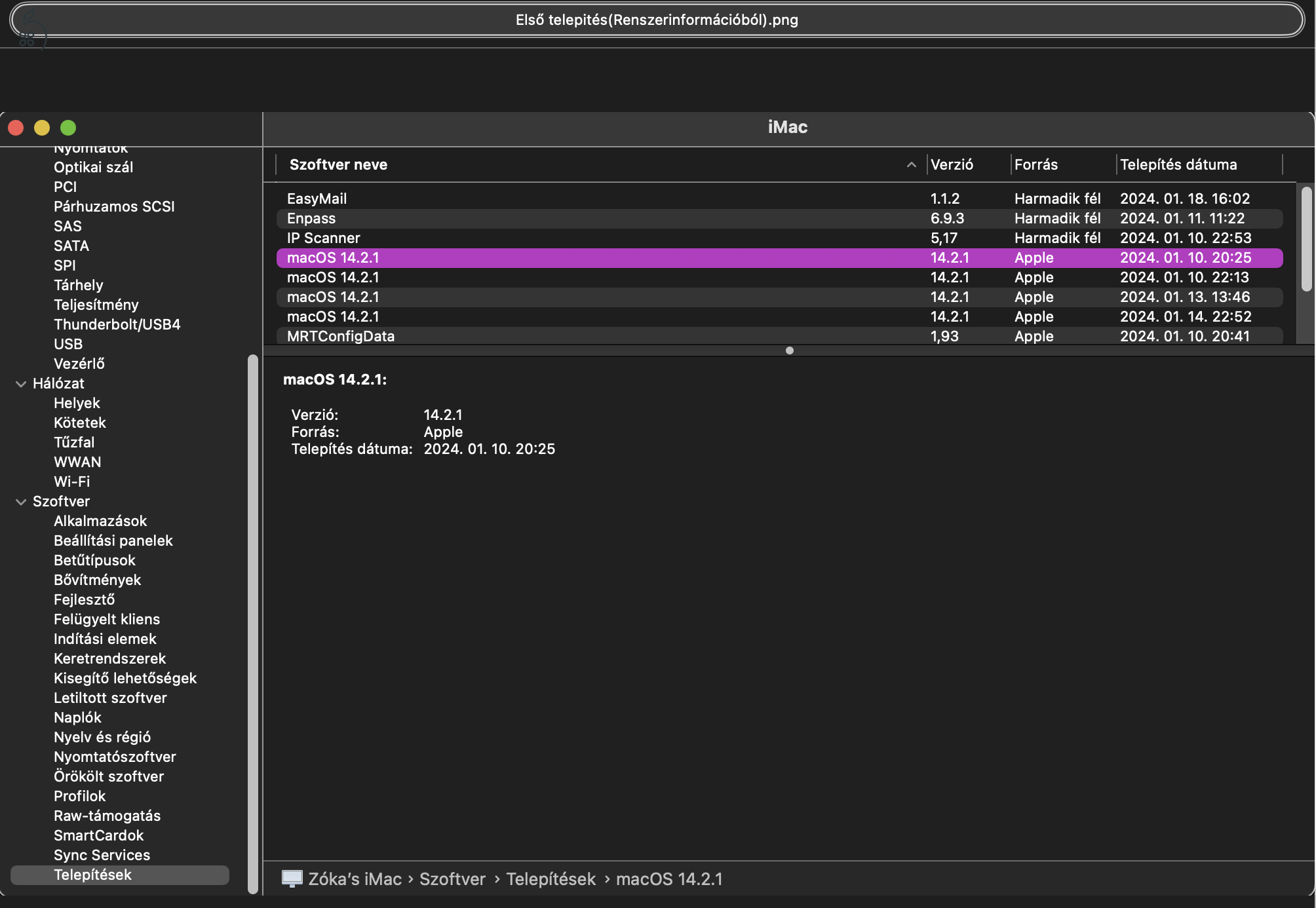Select macOS 14.2.1 installed at 20:25

[780, 258]
